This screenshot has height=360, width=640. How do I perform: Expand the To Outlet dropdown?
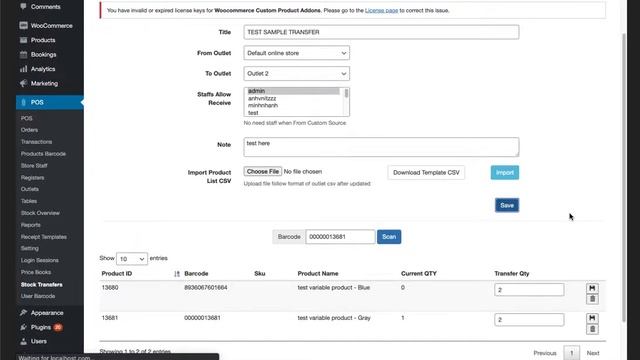pyautogui.click(x=297, y=73)
